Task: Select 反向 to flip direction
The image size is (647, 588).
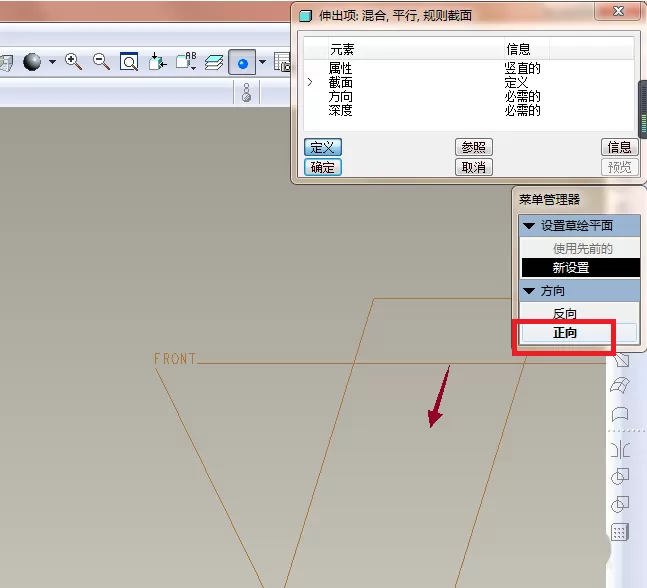Action: (564, 314)
